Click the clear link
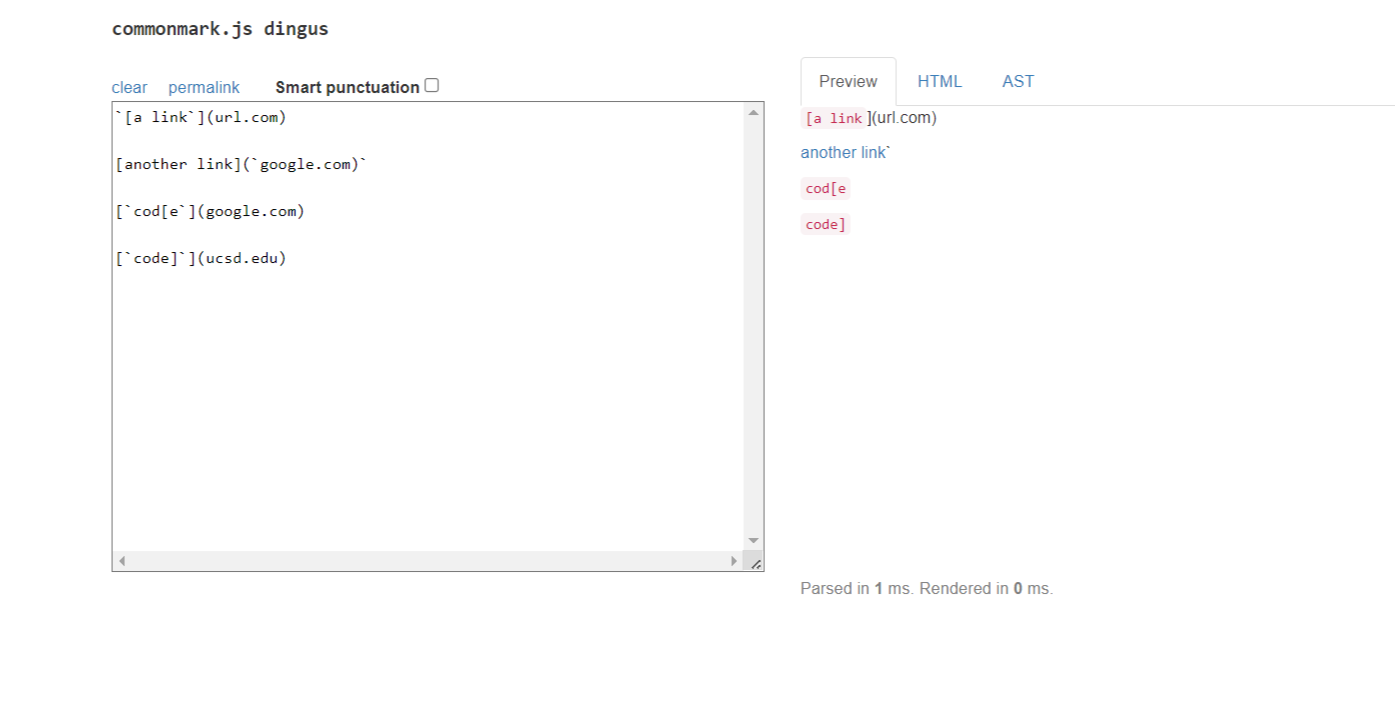This screenshot has width=1395, height=714. 129,88
